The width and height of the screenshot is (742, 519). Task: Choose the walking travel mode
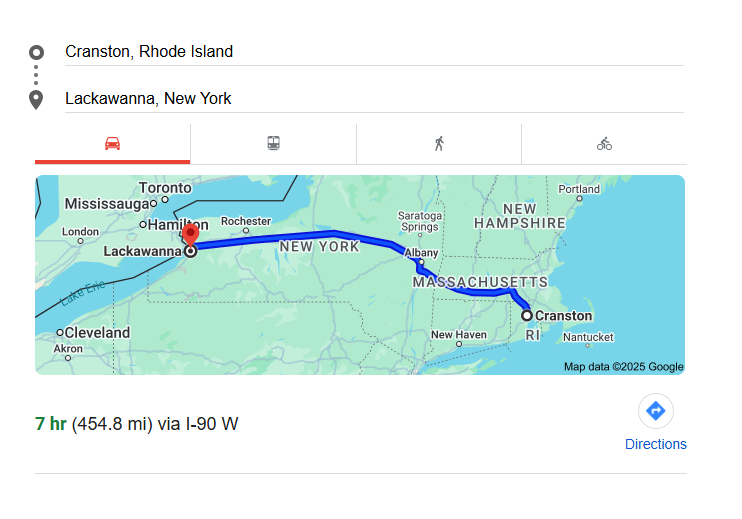pyautogui.click(x=438, y=144)
